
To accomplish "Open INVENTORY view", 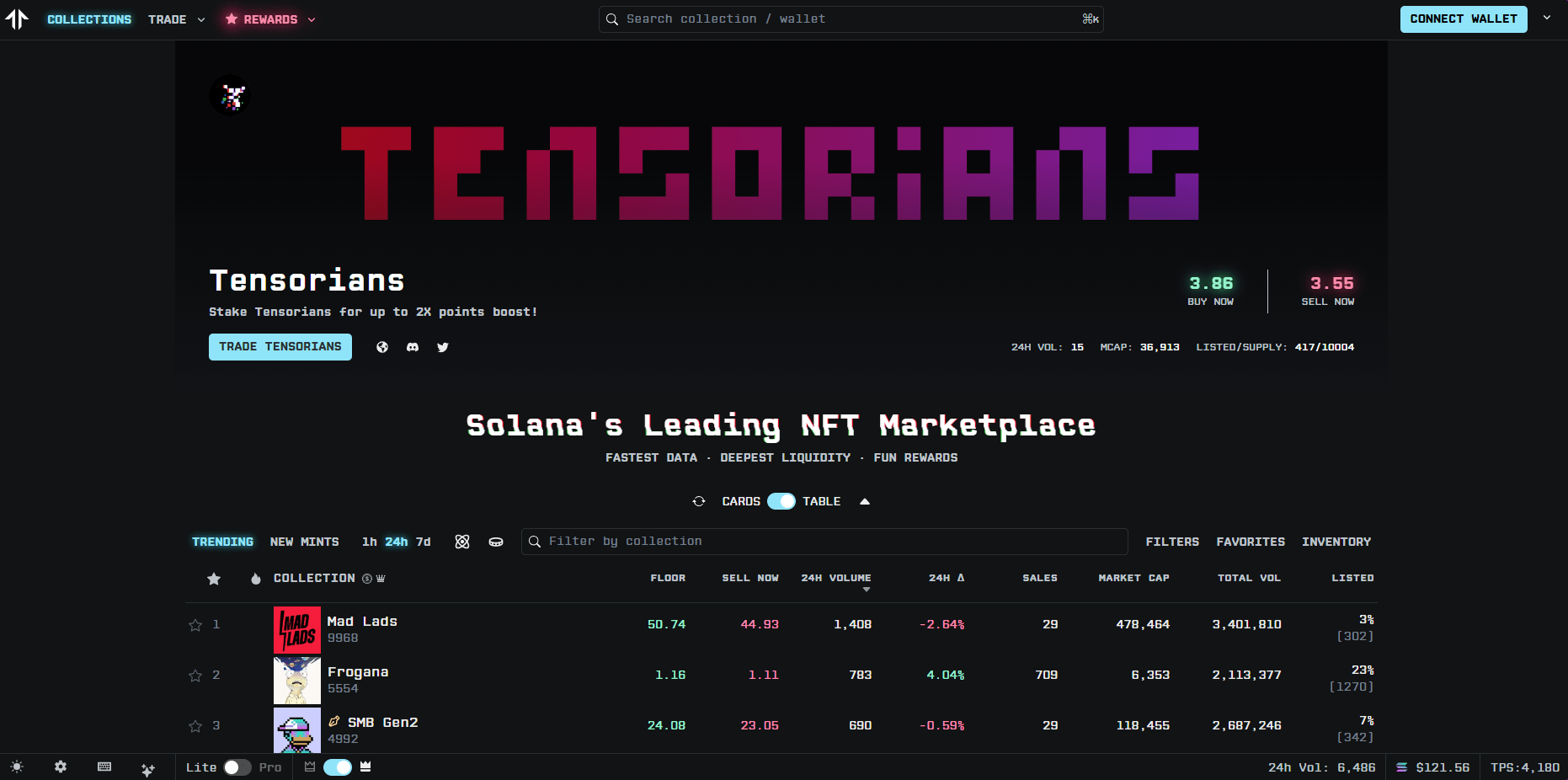I will 1336,542.
